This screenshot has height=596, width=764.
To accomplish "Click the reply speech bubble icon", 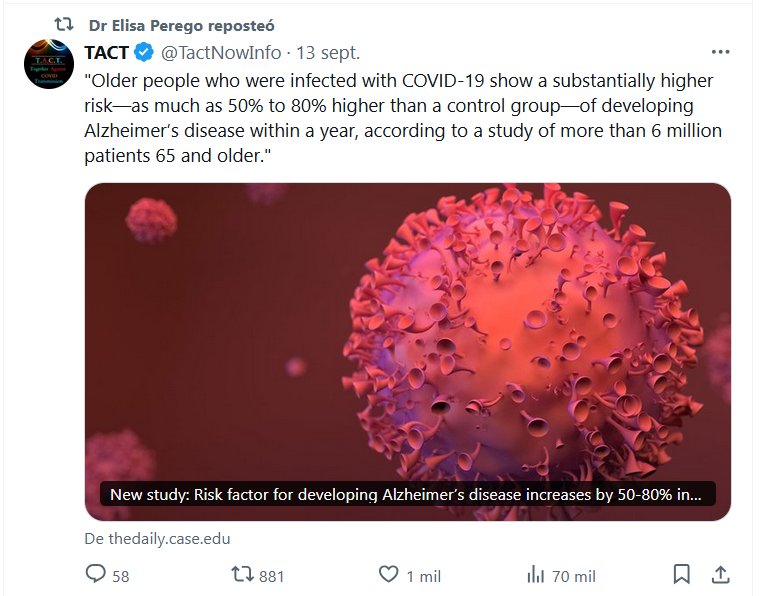I will point(96,575).
